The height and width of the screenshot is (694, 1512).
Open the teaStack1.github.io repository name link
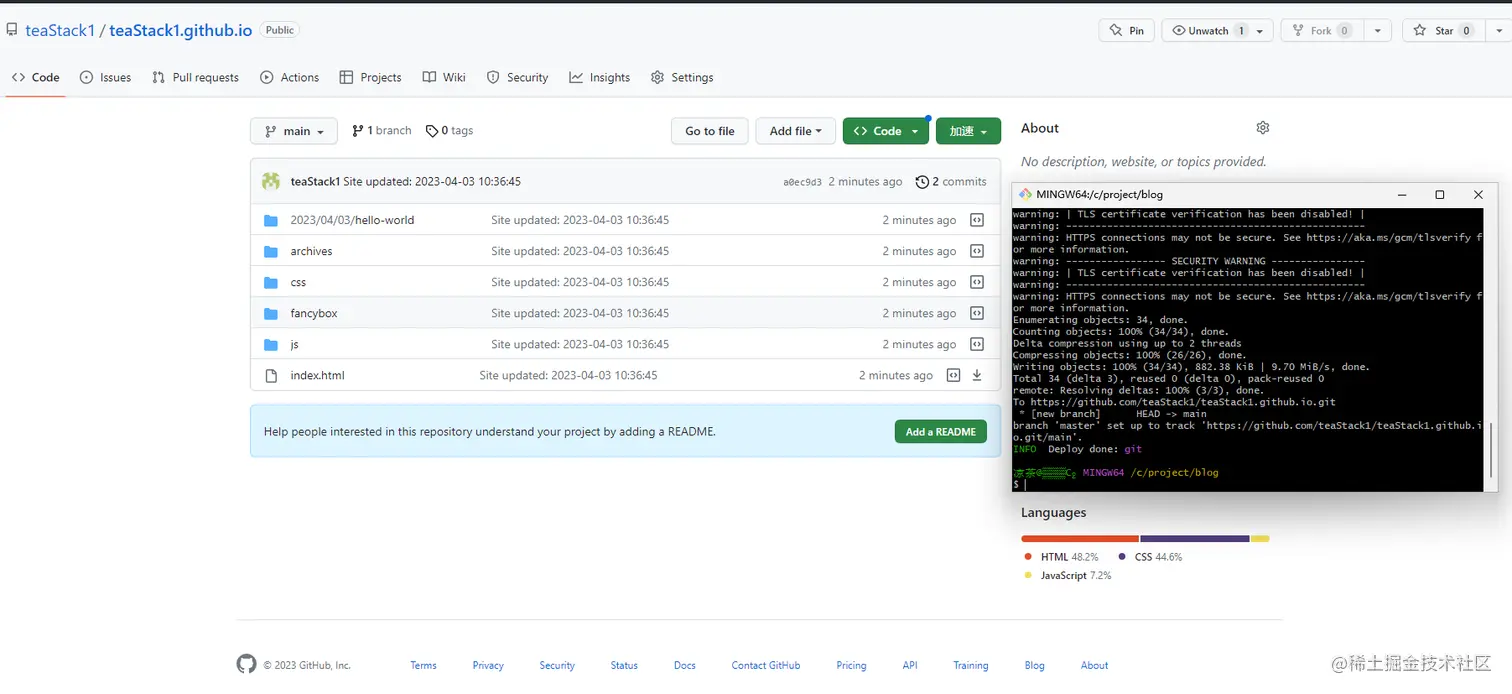[180, 30]
